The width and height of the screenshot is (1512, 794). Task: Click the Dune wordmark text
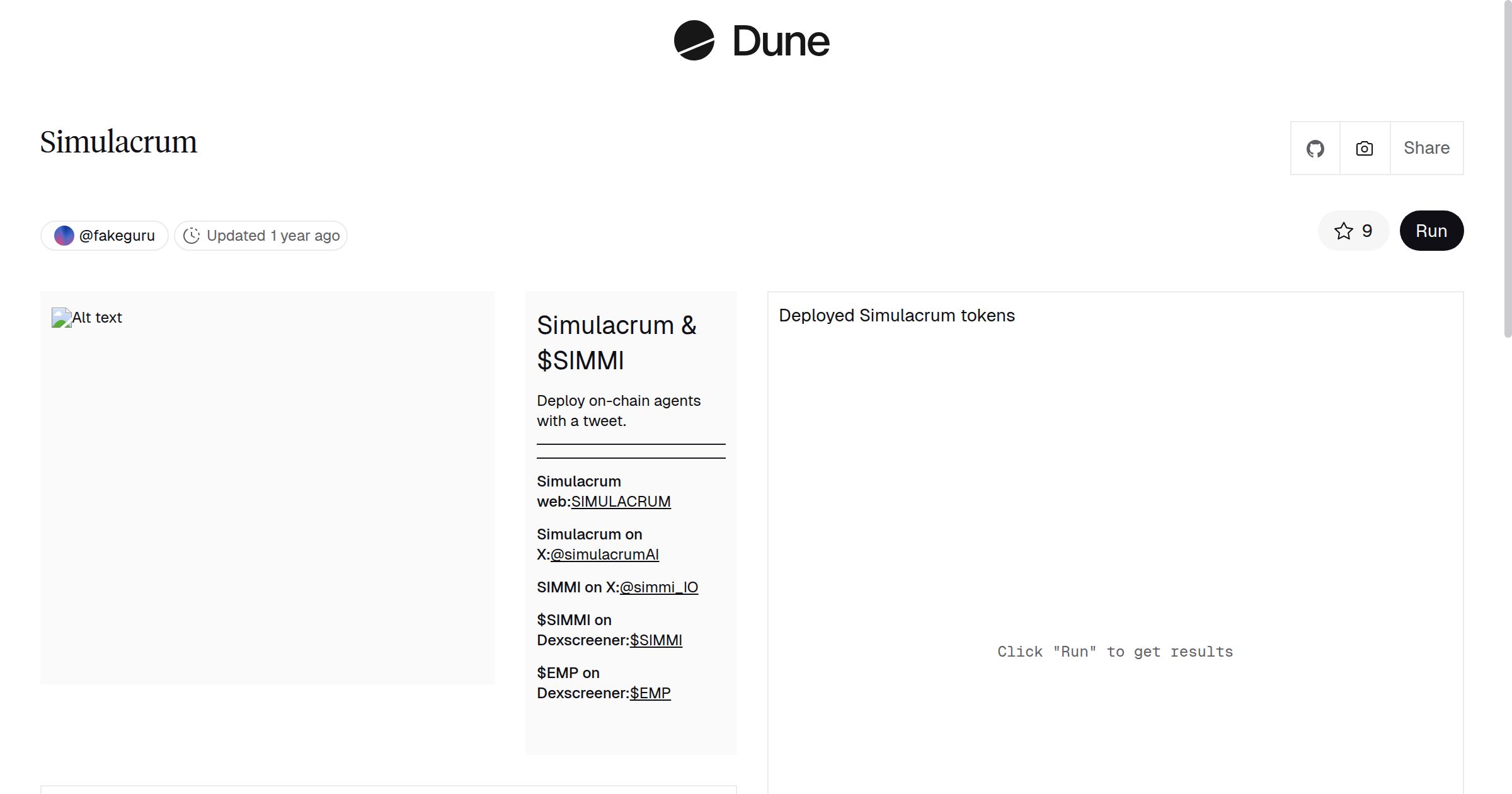781,42
